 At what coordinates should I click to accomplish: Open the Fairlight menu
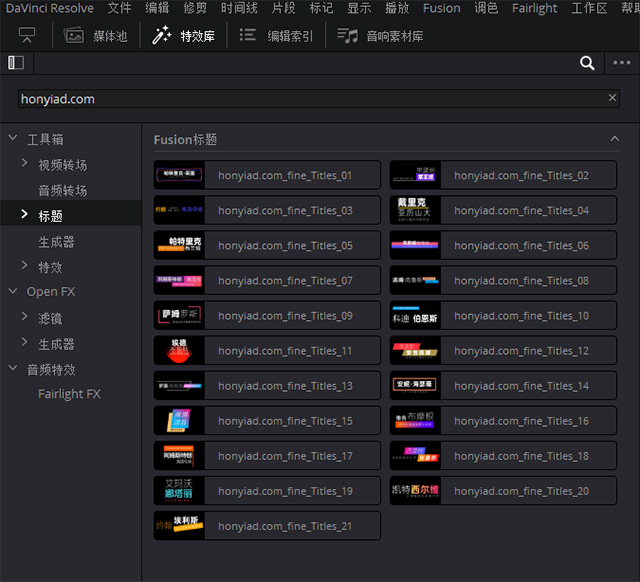[x=535, y=8]
